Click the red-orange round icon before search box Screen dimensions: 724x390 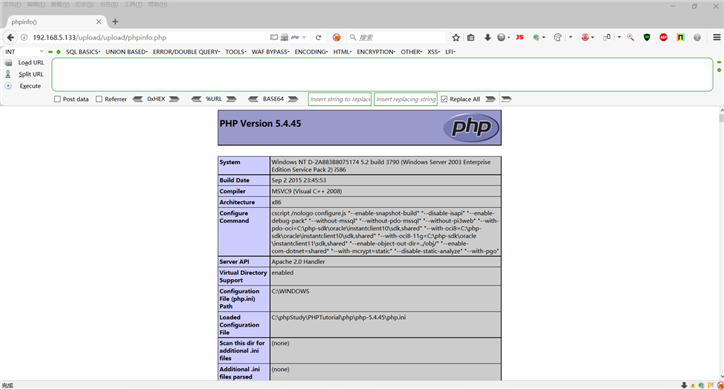click(x=337, y=37)
